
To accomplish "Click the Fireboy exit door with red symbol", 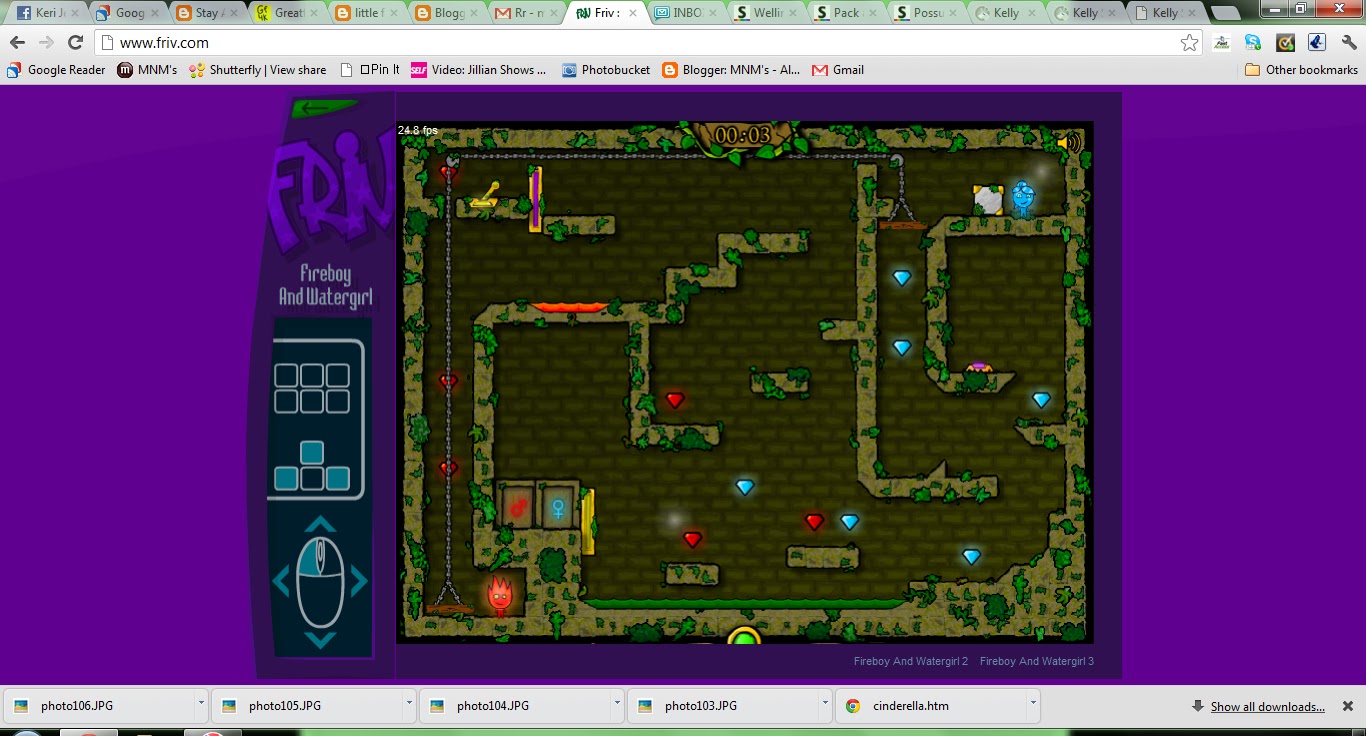I will tap(519, 506).
